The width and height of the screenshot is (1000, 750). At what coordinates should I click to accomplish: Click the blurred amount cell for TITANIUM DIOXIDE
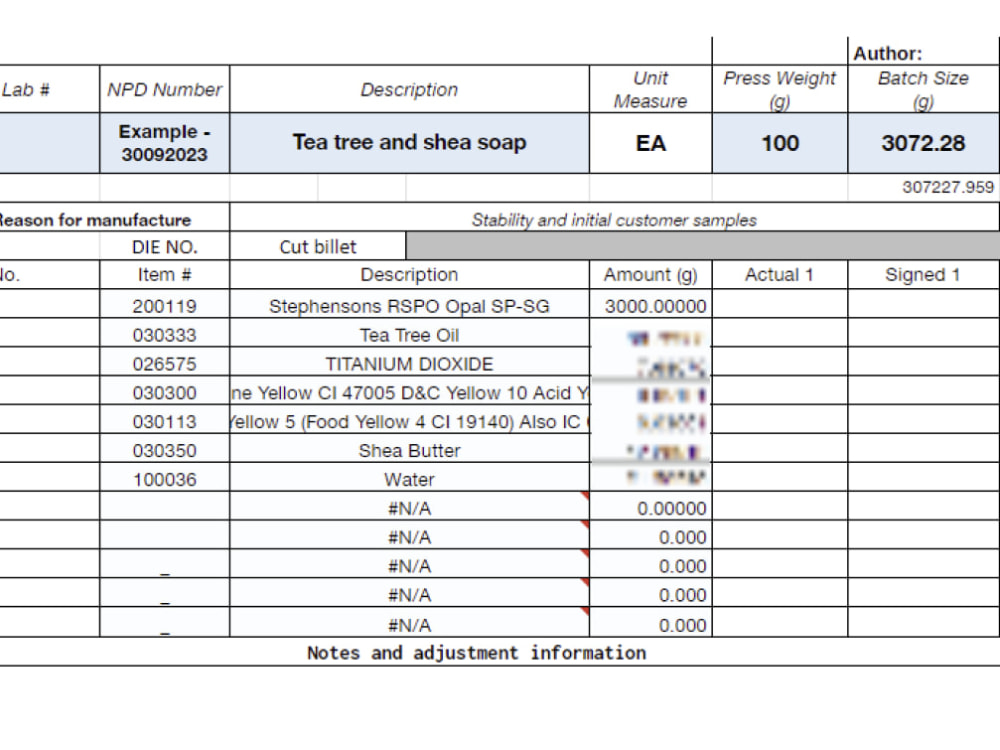coord(651,363)
